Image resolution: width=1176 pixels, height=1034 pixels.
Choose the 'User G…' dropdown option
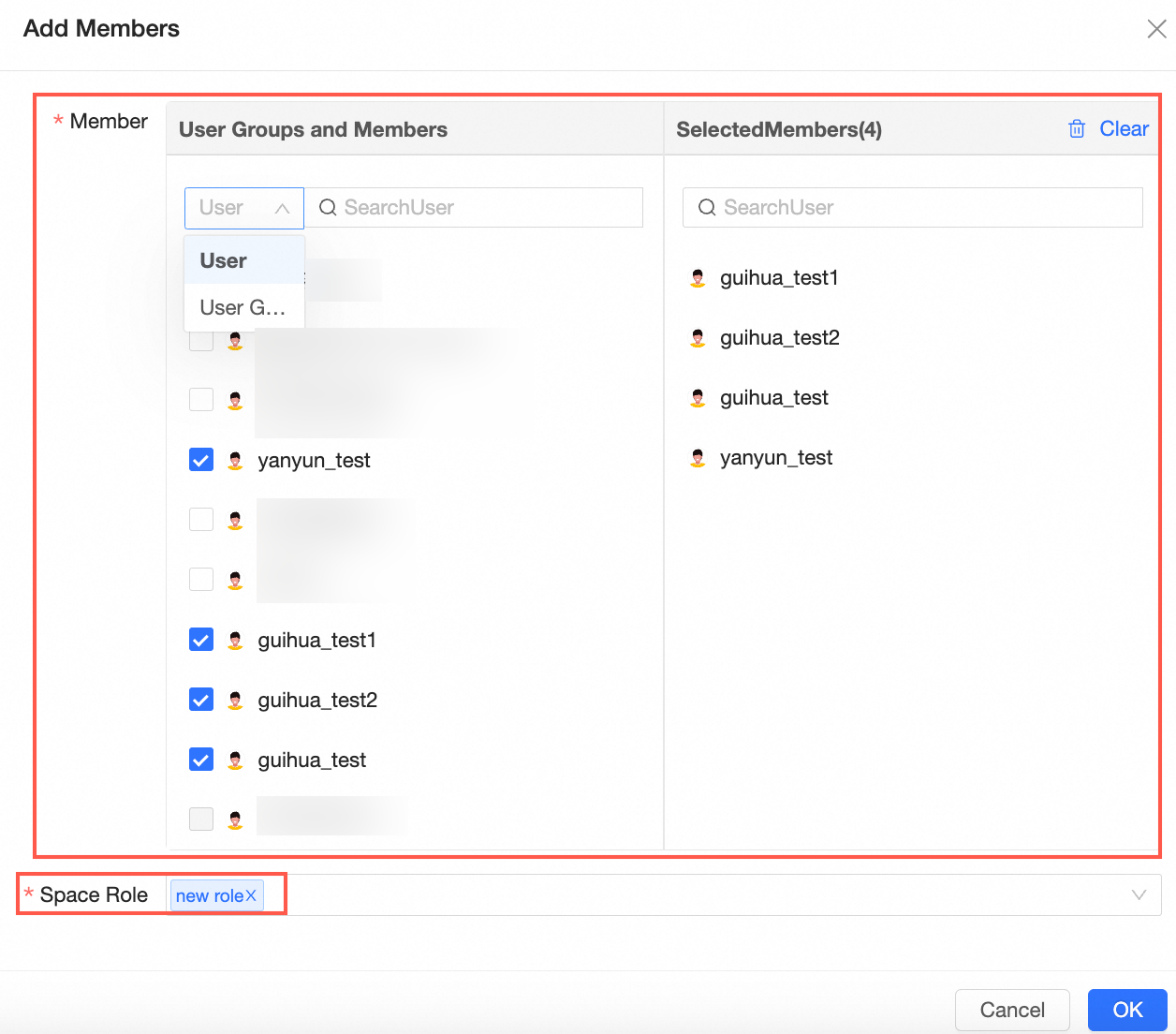point(243,307)
